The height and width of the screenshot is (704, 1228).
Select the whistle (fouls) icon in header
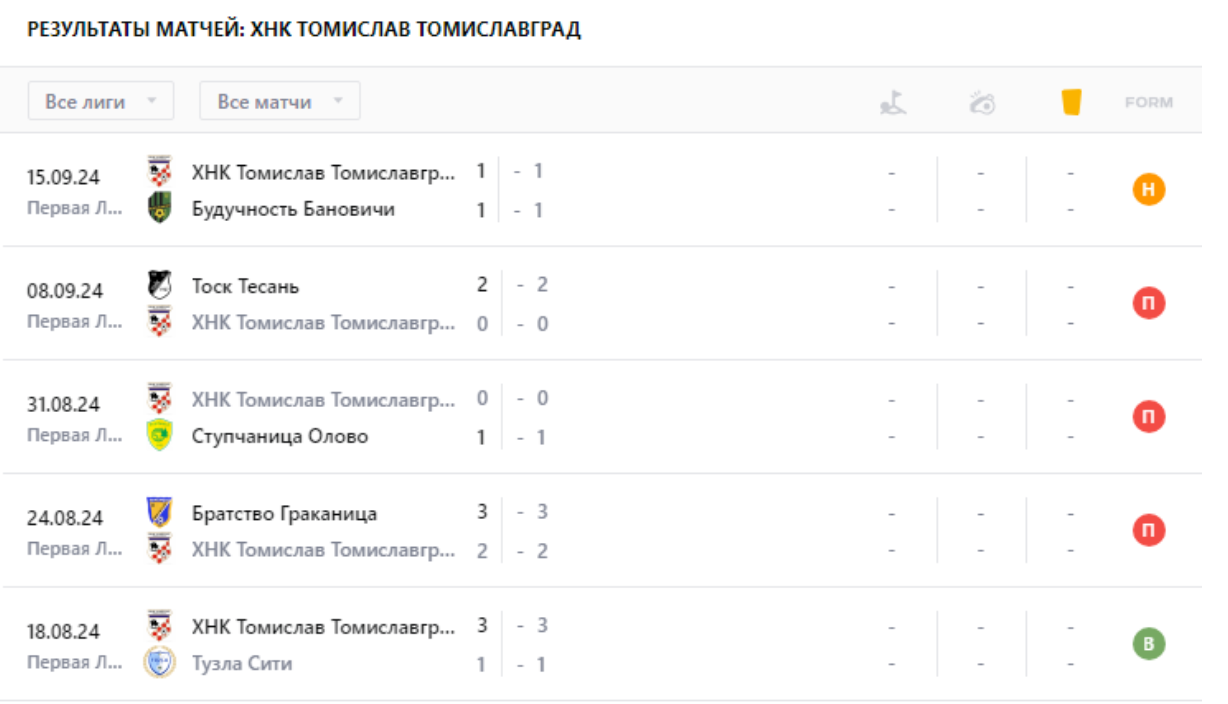tap(982, 100)
